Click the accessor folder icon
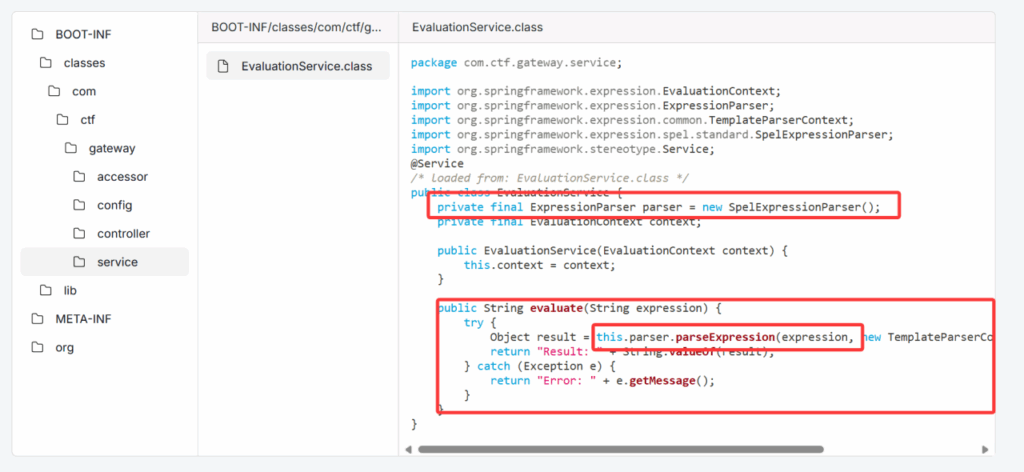The height and width of the screenshot is (472, 1024). [79, 177]
